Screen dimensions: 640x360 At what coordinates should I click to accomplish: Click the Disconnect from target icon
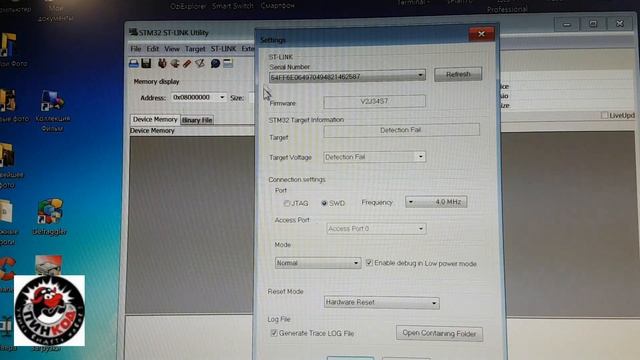(x=175, y=63)
